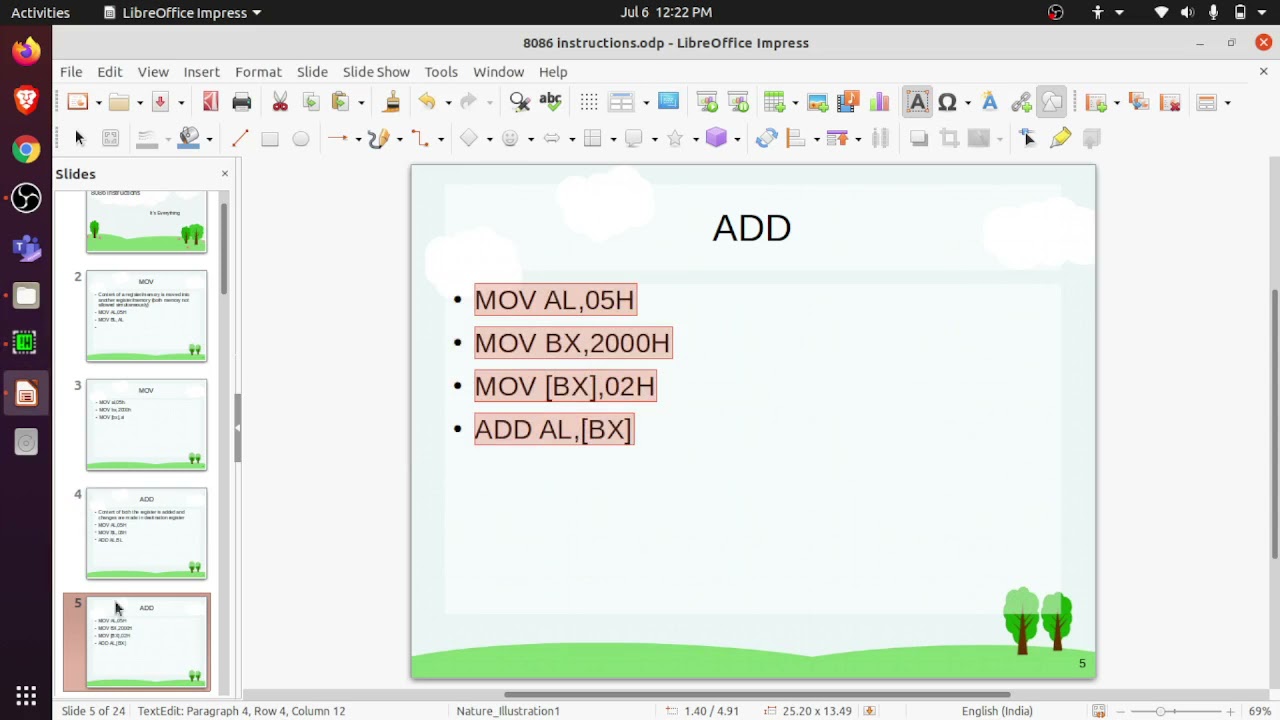The image size is (1280, 720).
Task: Click the Clone Formatting paintbrush icon
Action: 392,101
